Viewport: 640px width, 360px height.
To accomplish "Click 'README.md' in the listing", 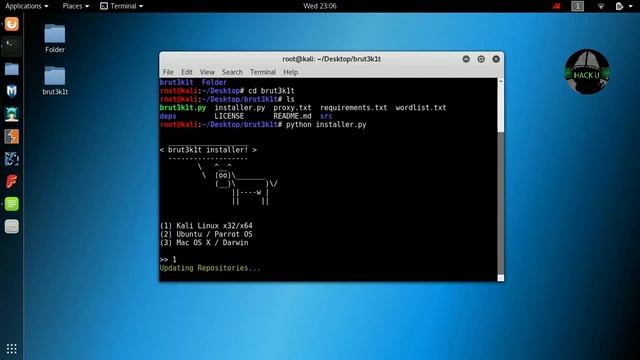I will (x=292, y=116).
